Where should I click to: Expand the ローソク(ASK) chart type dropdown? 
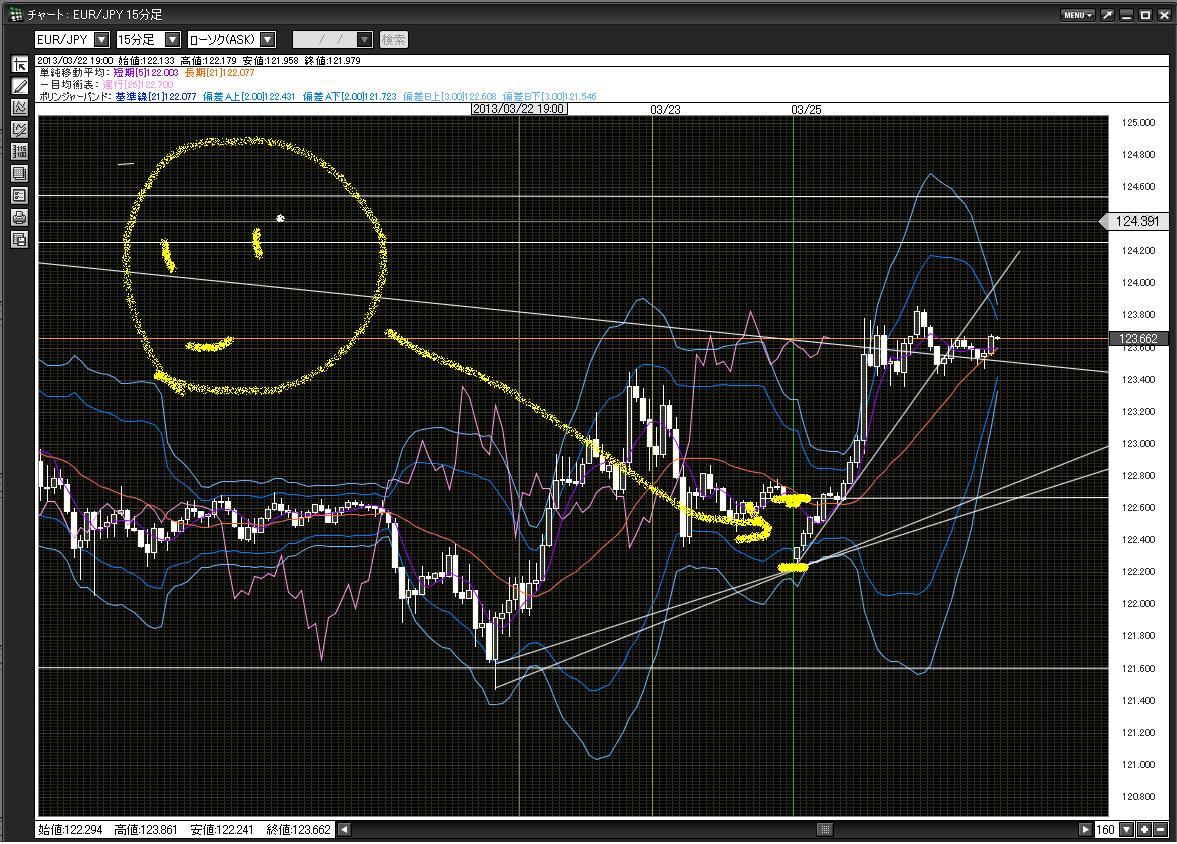pos(267,40)
